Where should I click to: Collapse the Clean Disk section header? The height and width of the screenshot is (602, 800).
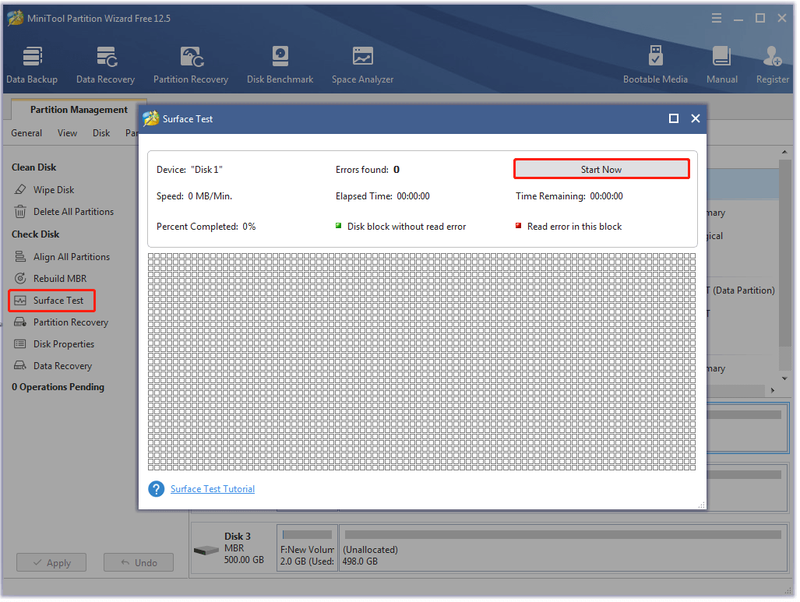coord(34,167)
